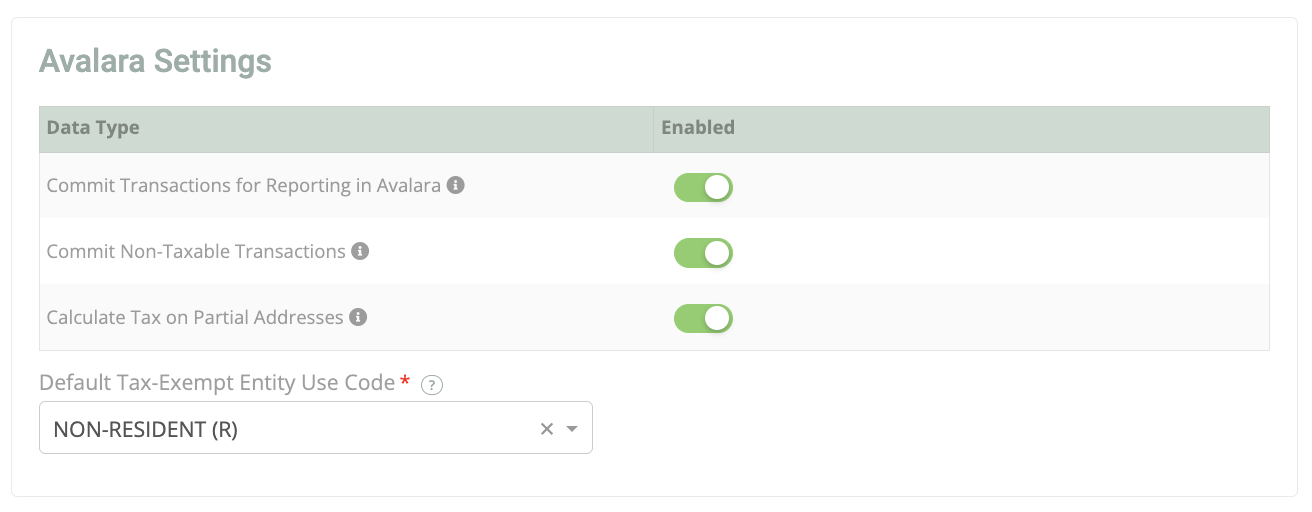Click the Calculate Tax on Partial Addresses label
This screenshot has width=1312, height=512.
point(195,318)
